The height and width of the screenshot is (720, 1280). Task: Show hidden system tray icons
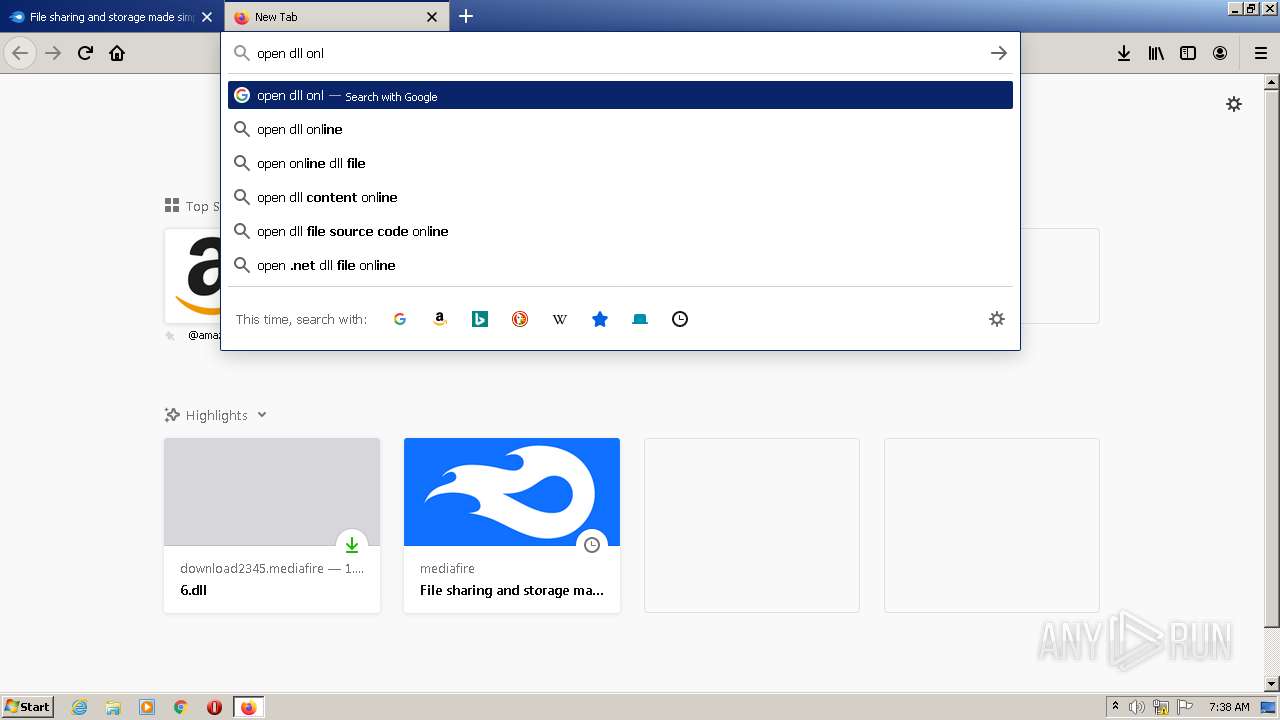coord(1115,707)
